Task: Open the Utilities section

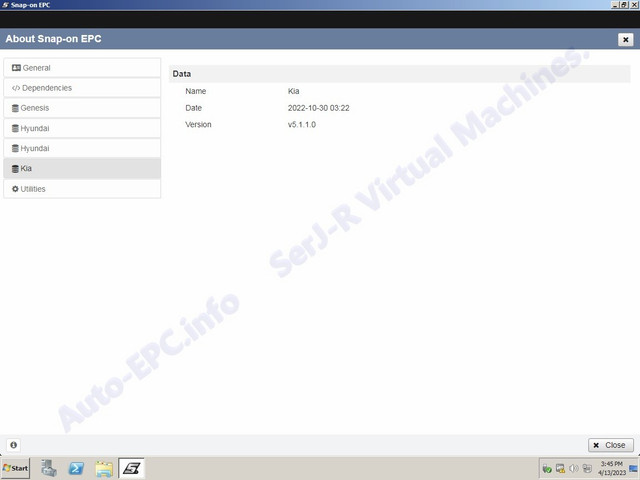Action: click(82, 189)
